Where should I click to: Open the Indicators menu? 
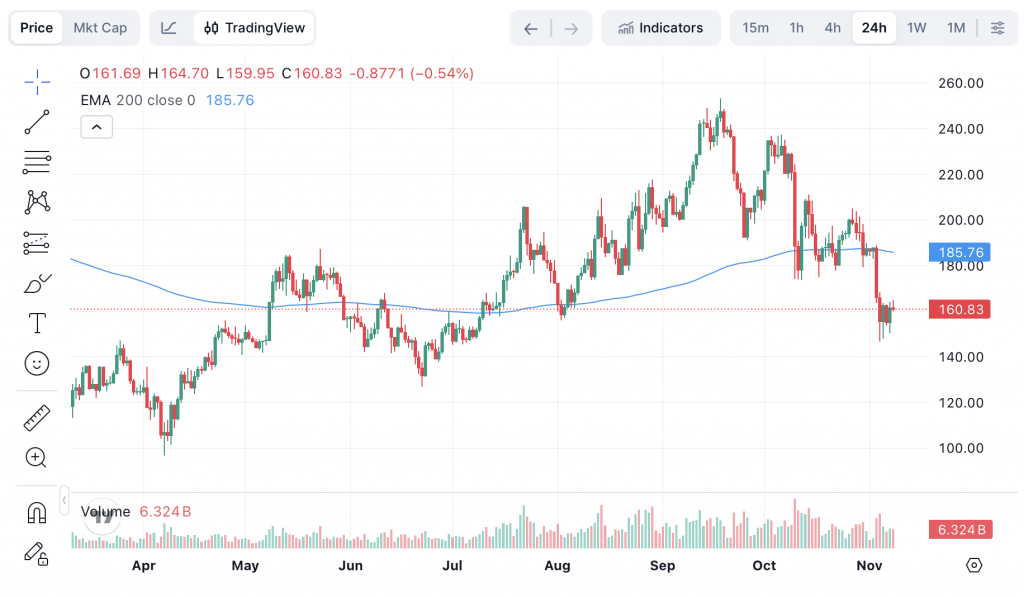click(660, 28)
